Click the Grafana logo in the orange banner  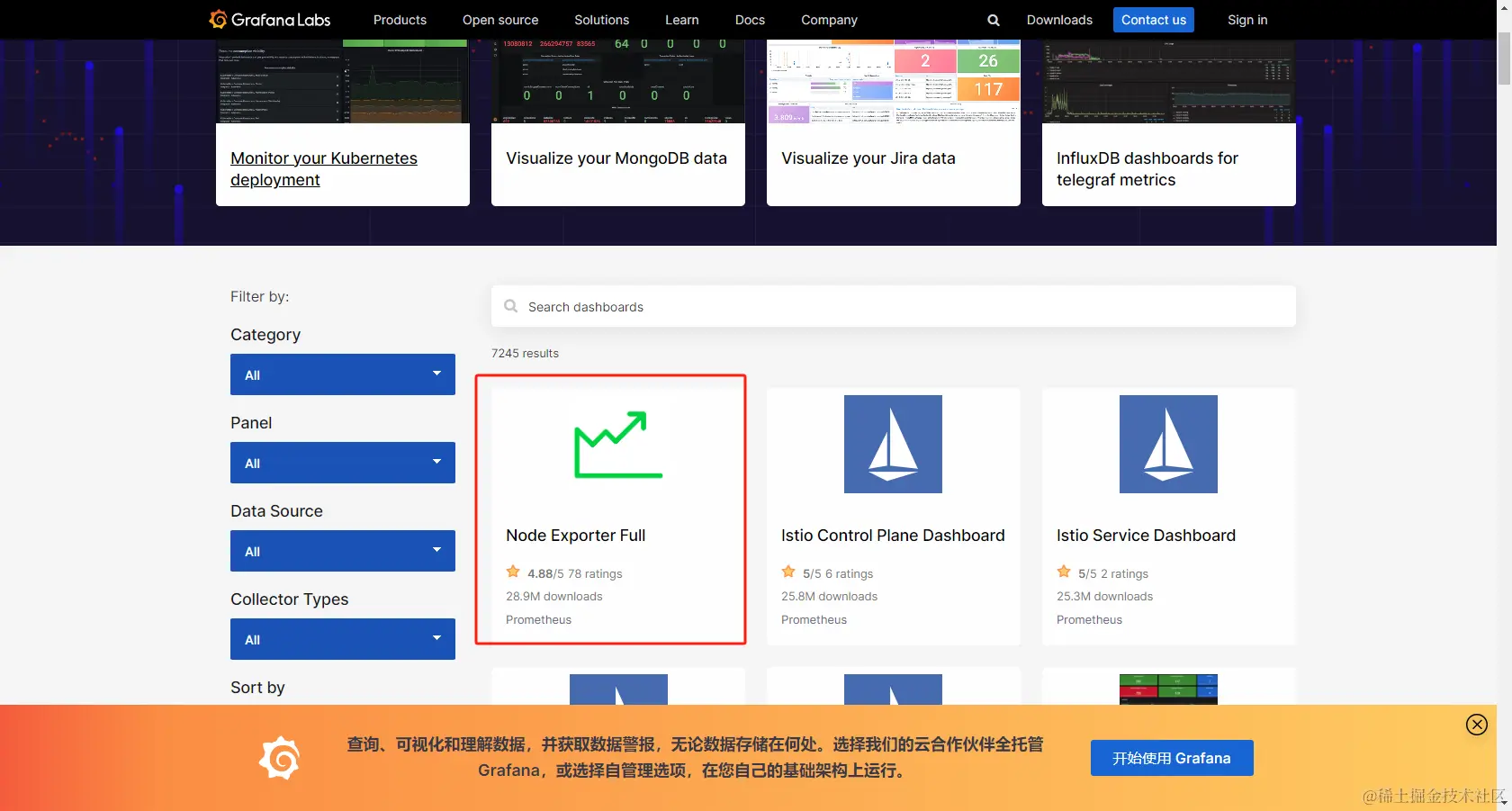(280, 758)
